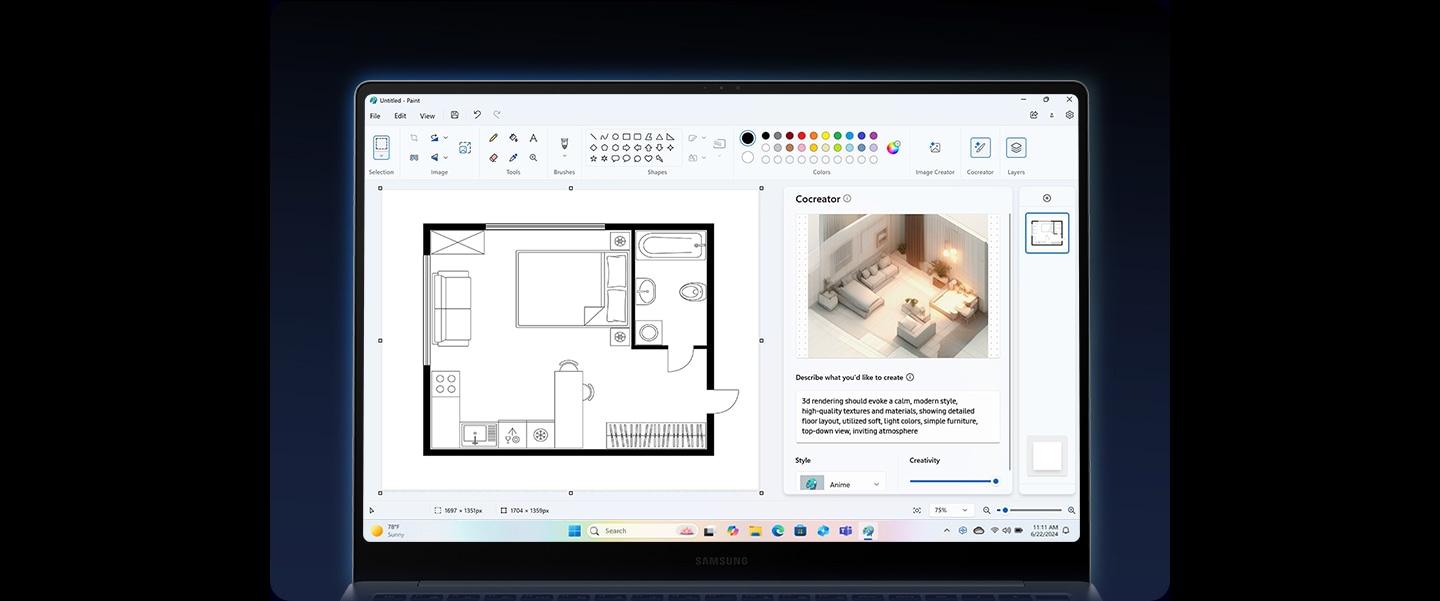Viewport: 1440px width, 601px height.
Task: Open the Windows Start button
Action: click(x=574, y=530)
